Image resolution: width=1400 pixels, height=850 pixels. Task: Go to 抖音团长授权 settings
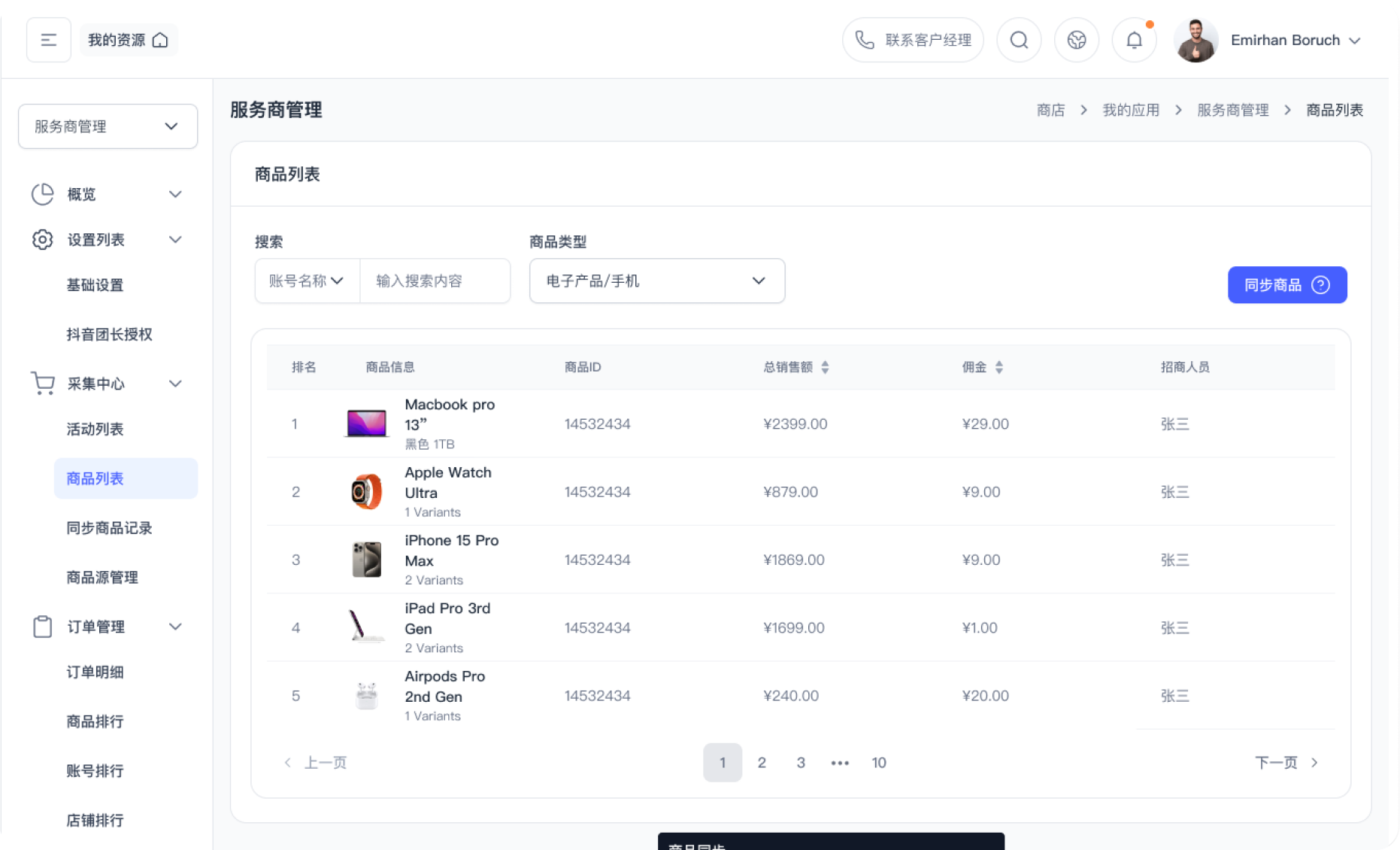[109, 334]
